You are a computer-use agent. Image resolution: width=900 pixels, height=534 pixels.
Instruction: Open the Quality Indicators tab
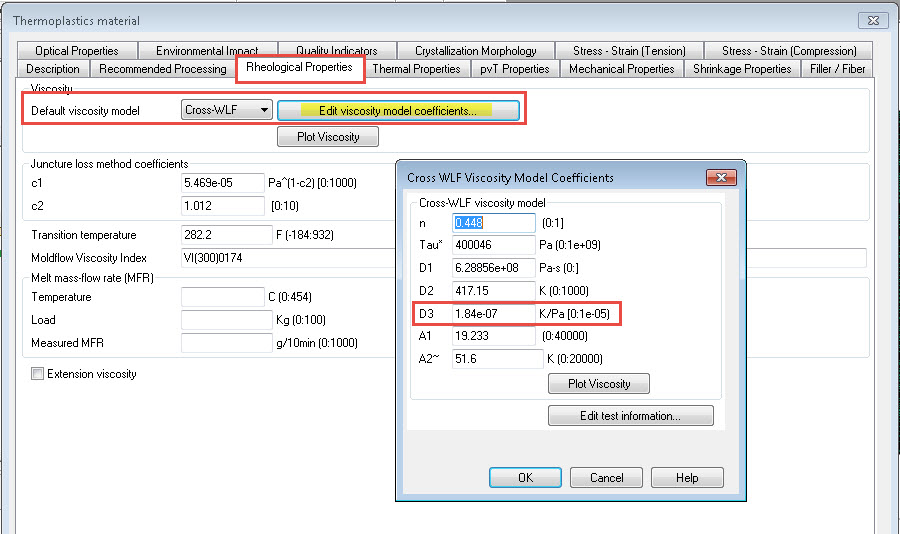(x=337, y=51)
